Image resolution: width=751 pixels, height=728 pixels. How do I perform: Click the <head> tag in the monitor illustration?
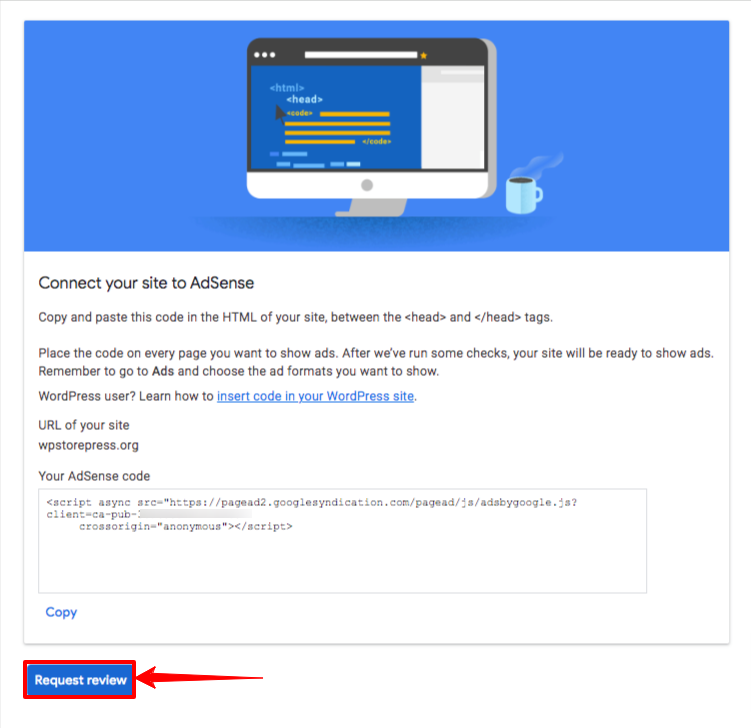[305, 99]
